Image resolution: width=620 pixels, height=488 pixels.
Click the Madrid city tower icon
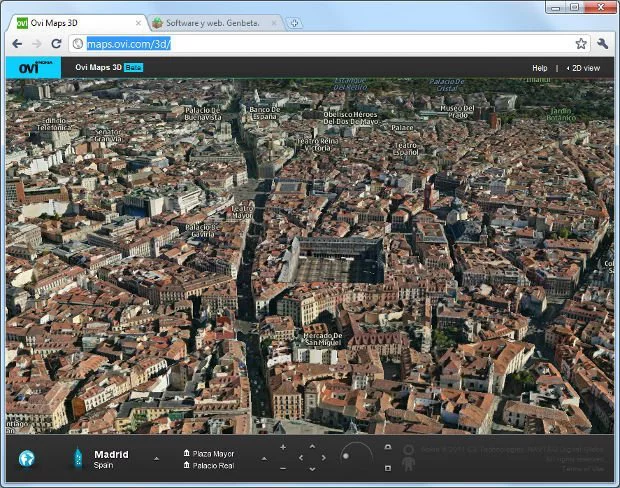78,458
